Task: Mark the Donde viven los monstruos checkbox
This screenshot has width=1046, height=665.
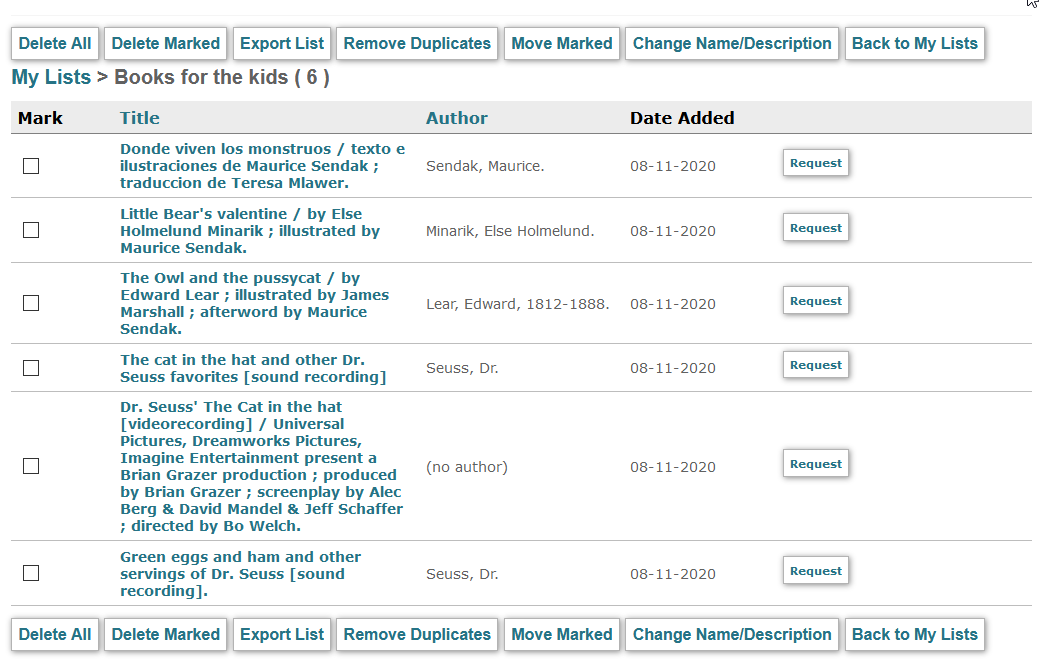Action: (x=31, y=166)
